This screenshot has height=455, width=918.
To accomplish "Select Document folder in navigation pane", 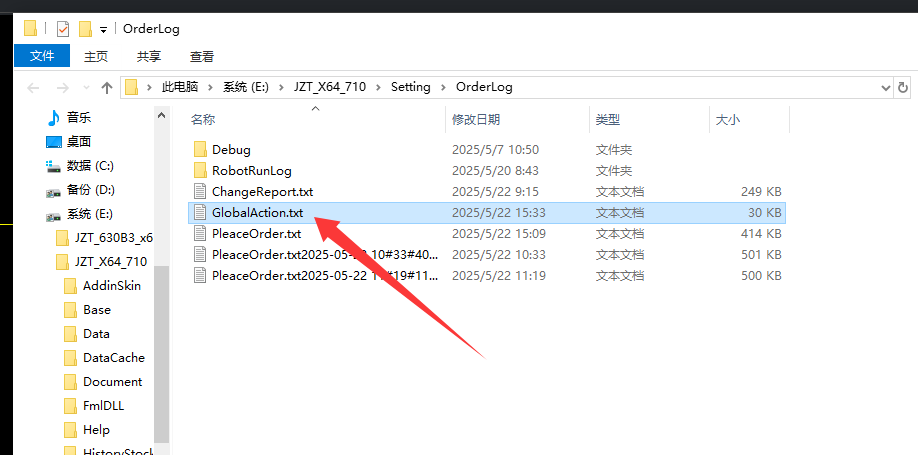I will pos(112,382).
